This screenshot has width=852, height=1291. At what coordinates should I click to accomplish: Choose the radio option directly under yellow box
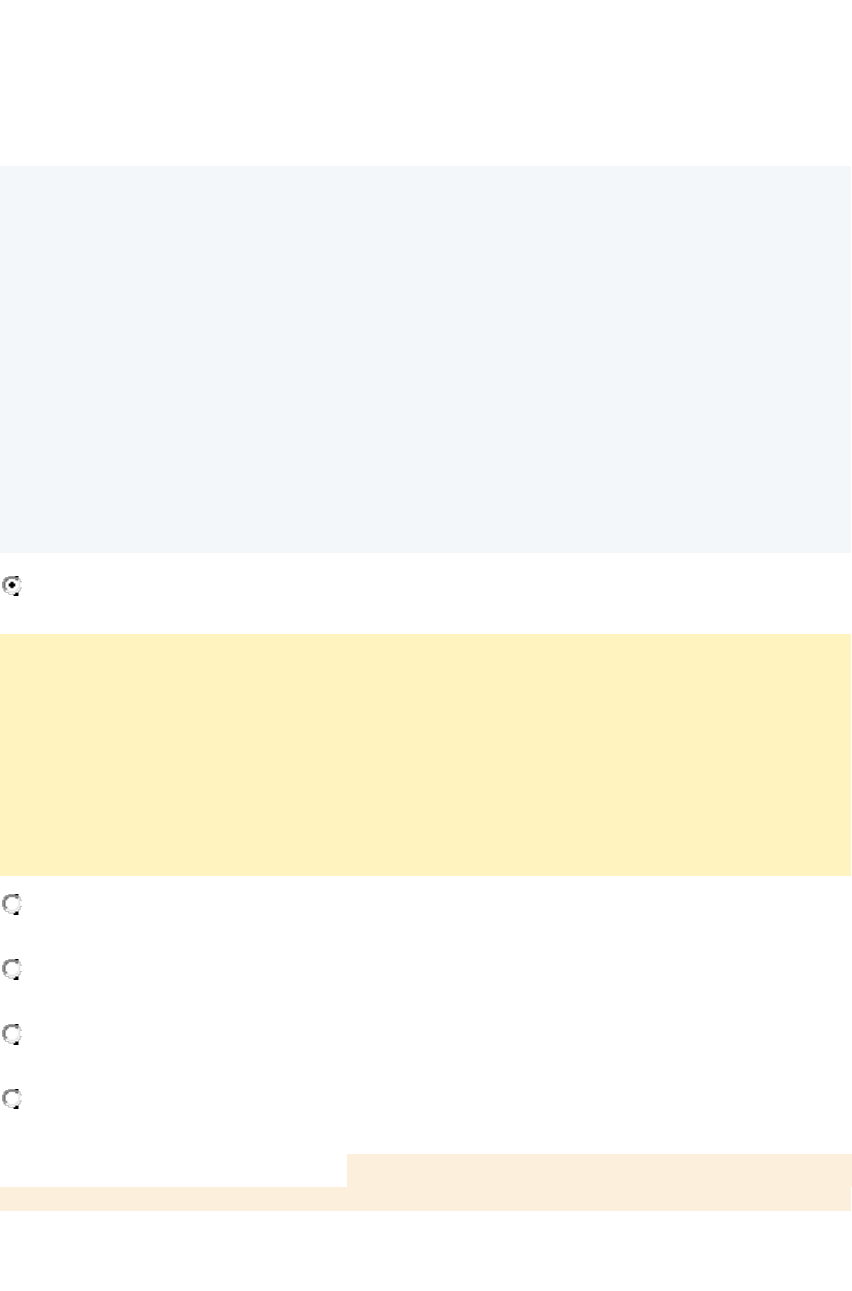[13, 905]
